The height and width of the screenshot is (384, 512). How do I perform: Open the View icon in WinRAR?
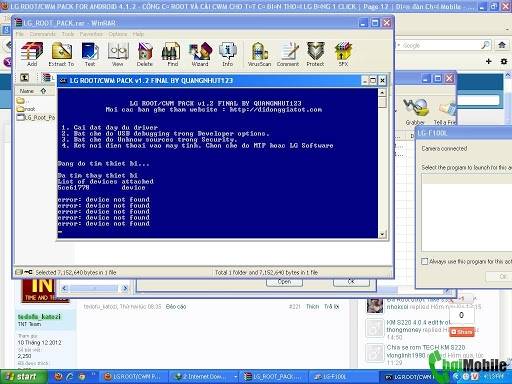click(118, 54)
